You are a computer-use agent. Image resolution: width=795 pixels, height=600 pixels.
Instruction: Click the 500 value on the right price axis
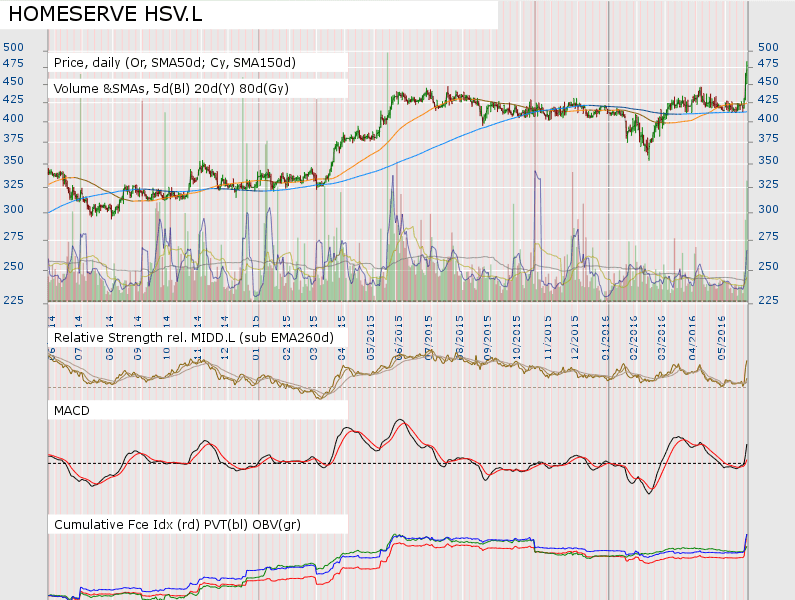click(768, 47)
